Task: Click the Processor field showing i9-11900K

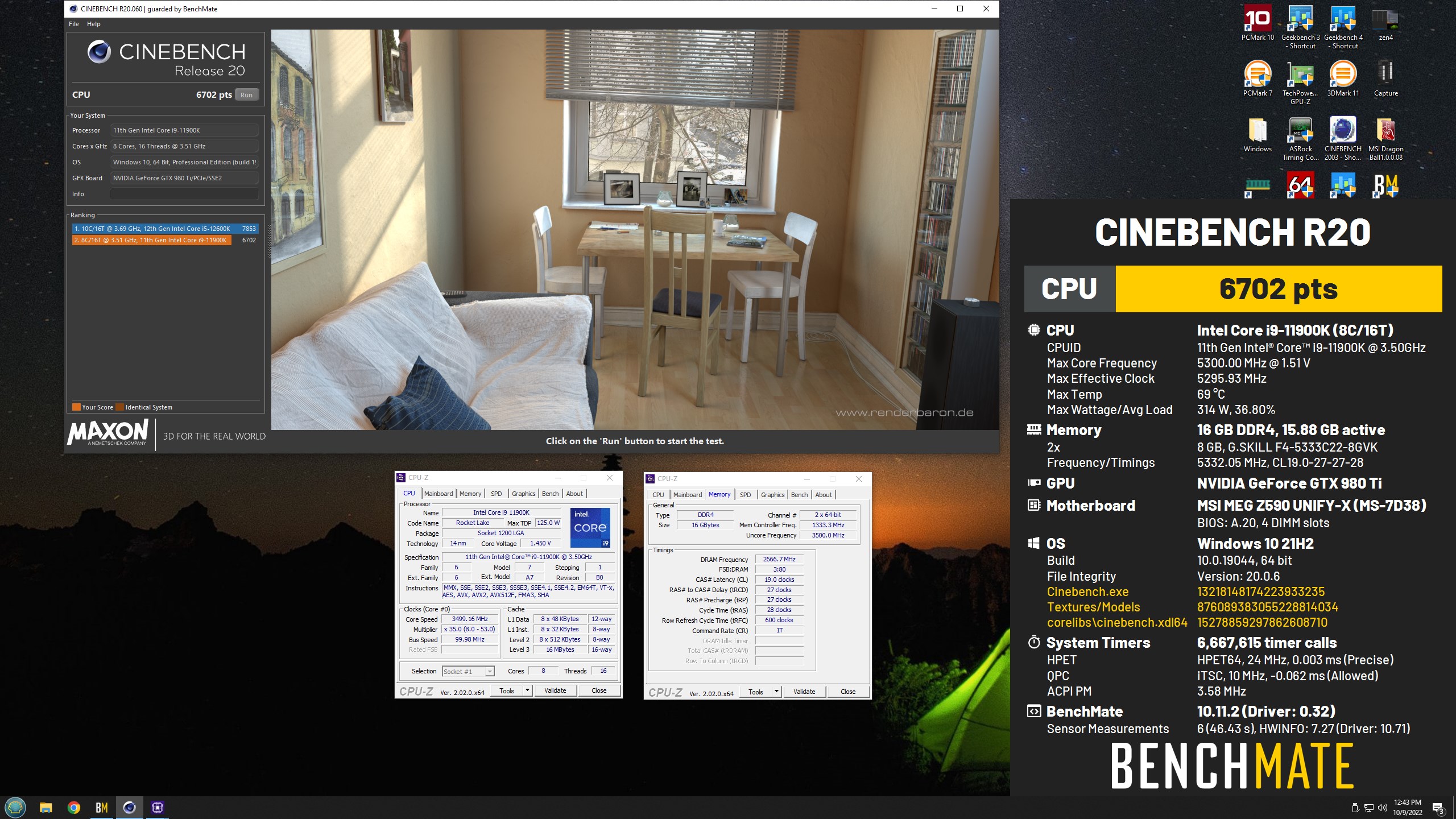Action: tap(185, 130)
